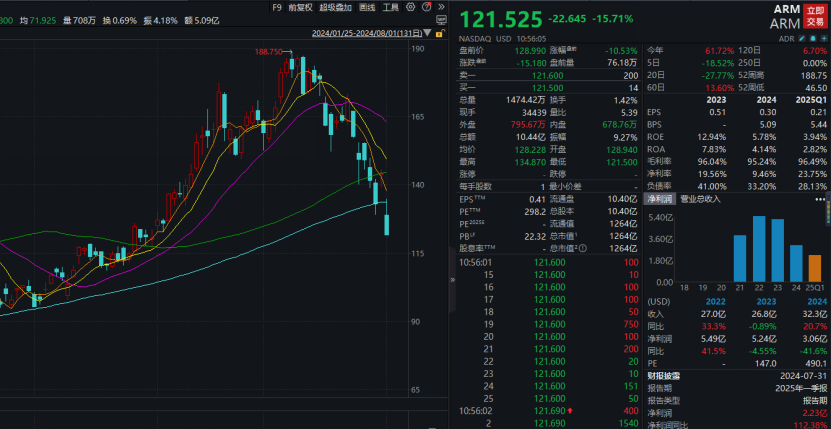The height and width of the screenshot is (429, 831).
Task: Click the 10:56:02 tick at 121.690
Action: [548, 411]
